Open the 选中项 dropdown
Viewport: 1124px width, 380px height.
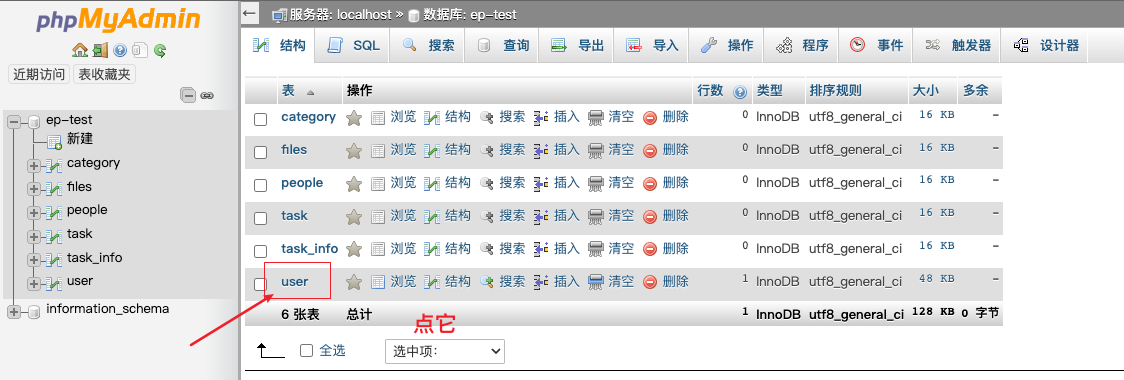tap(444, 351)
